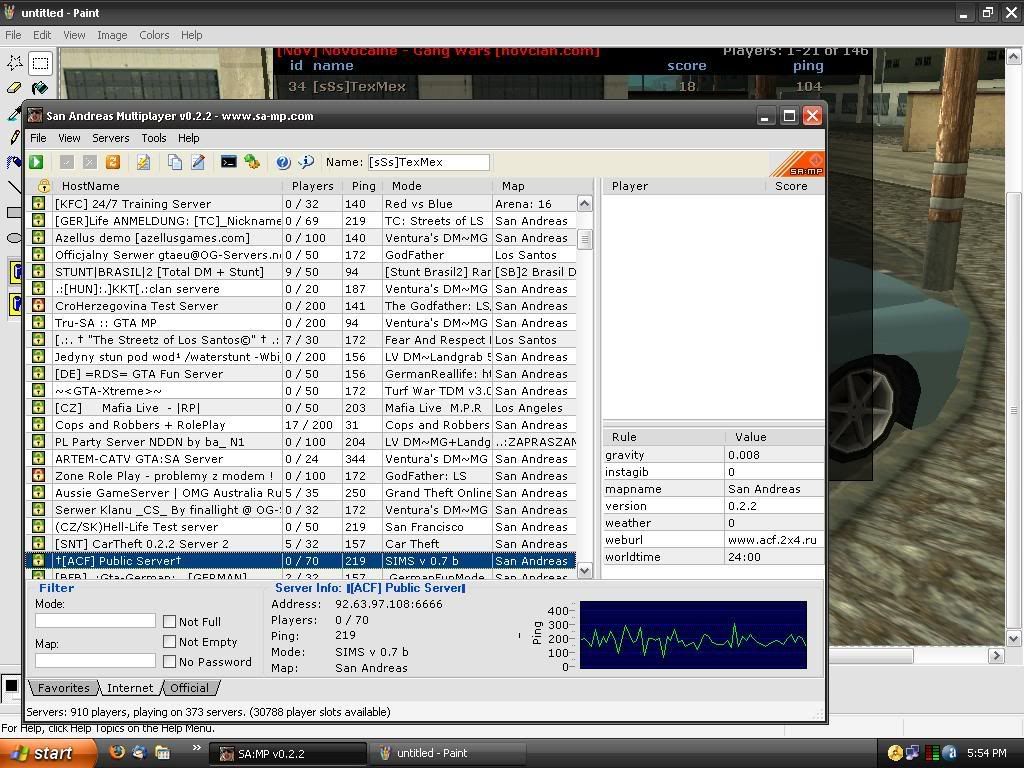Click the padlock column header icon
This screenshot has height=768, width=1024.
[44, 186]
